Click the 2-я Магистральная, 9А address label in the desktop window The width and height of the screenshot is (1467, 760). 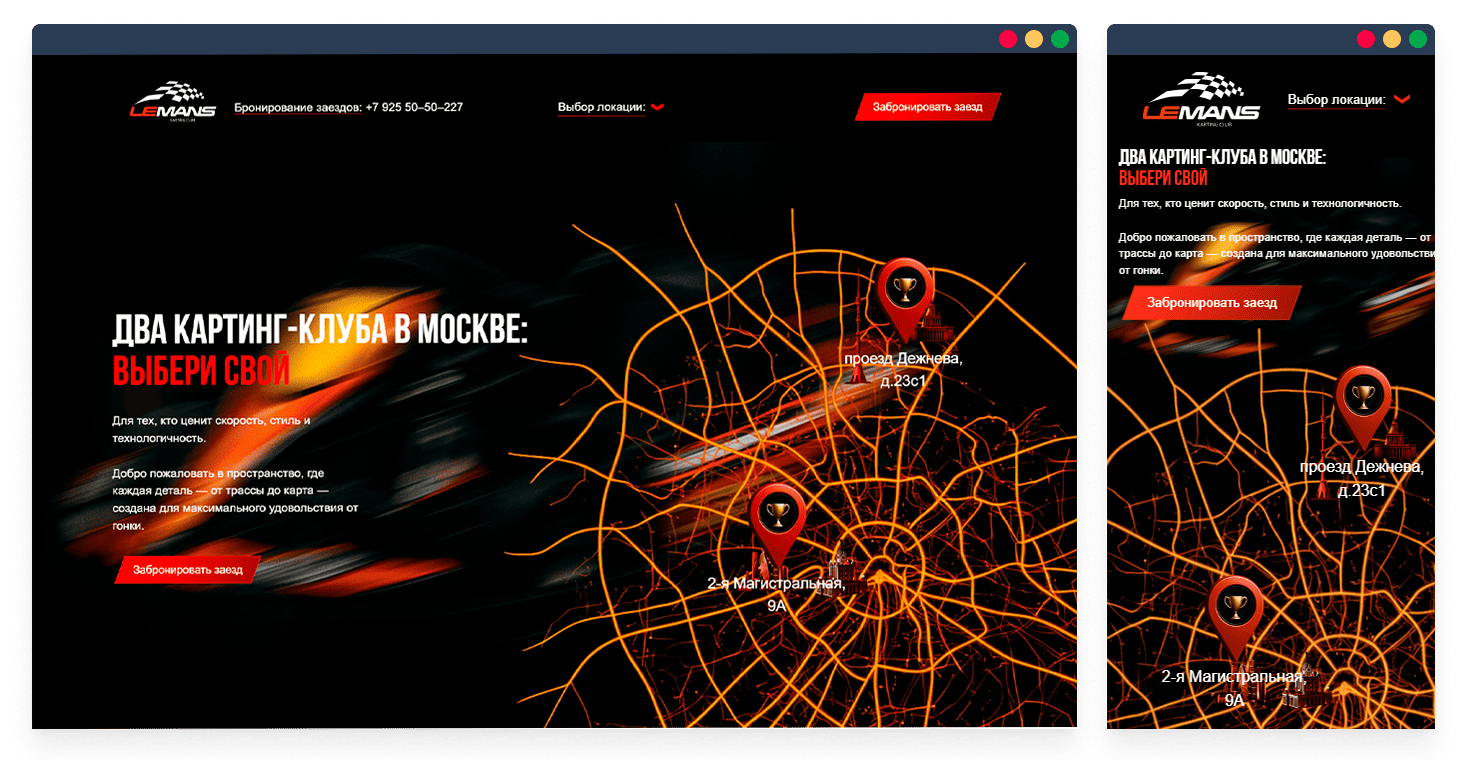coord(776,595)
